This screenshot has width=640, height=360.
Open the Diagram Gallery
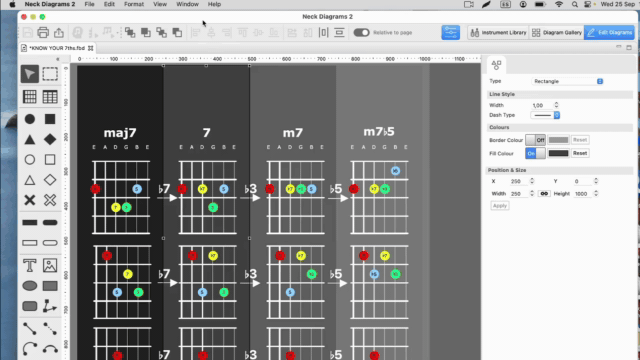point(557,33)
